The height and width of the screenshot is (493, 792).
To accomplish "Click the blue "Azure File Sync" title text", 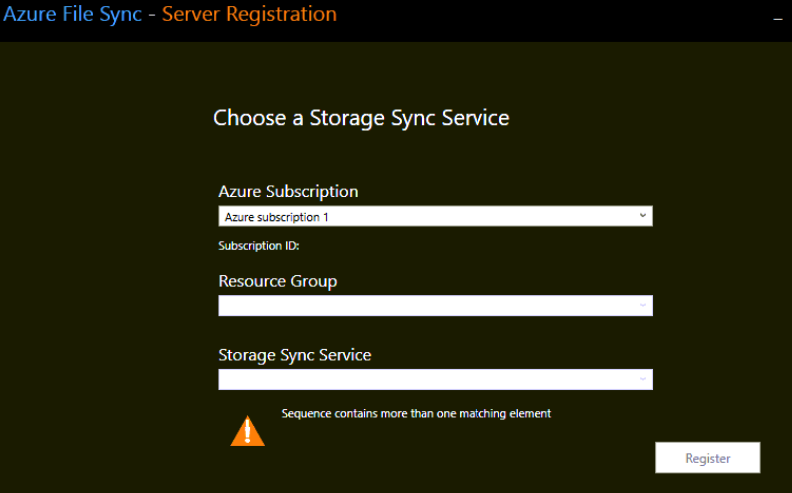I will [71, 14].
